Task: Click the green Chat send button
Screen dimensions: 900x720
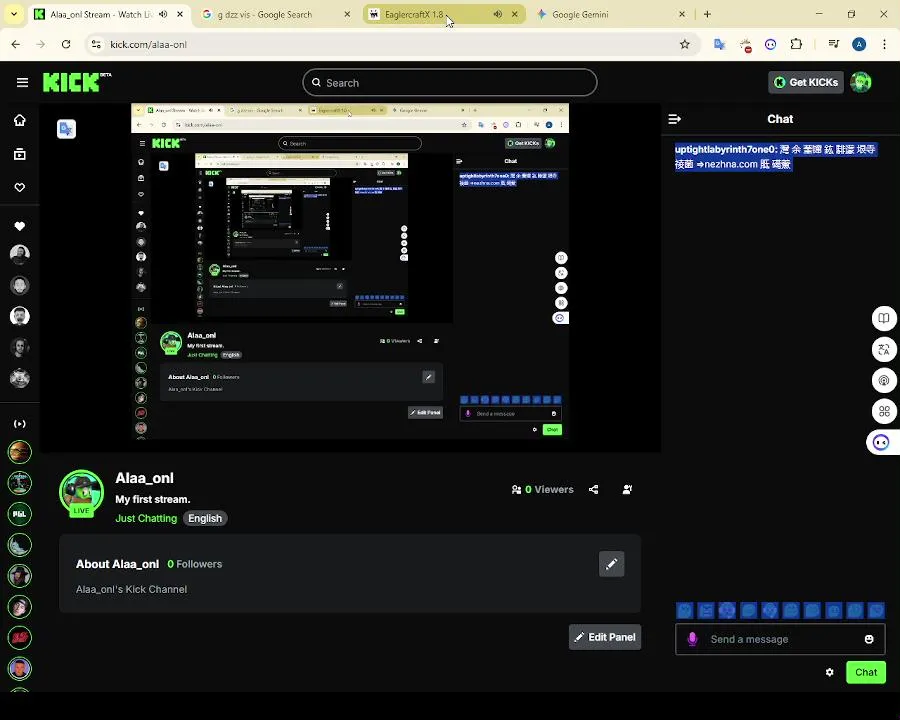Action: coord(866,672)
